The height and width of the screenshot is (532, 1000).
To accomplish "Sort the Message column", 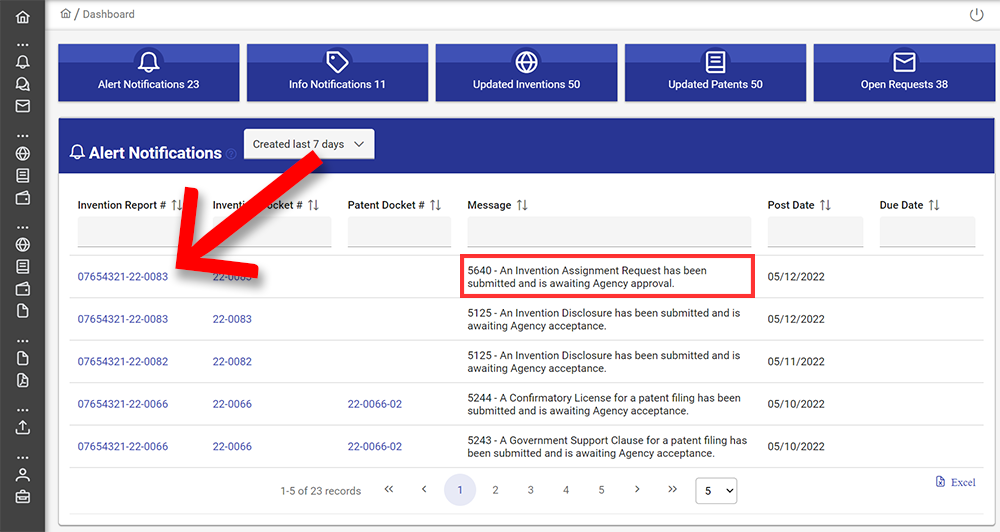I will pyautogui.click(x=521, y=205).
